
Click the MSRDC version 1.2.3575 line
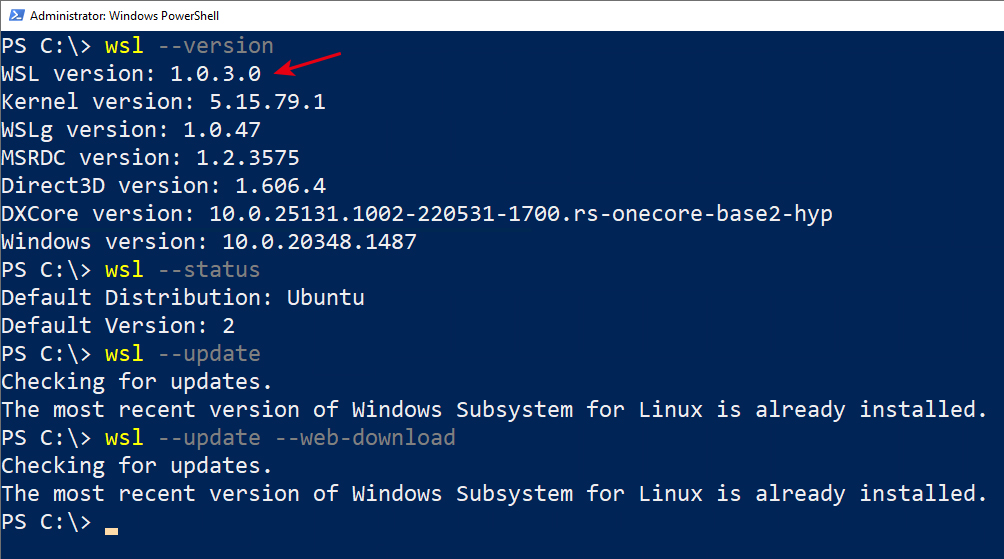tap(150, 158)
